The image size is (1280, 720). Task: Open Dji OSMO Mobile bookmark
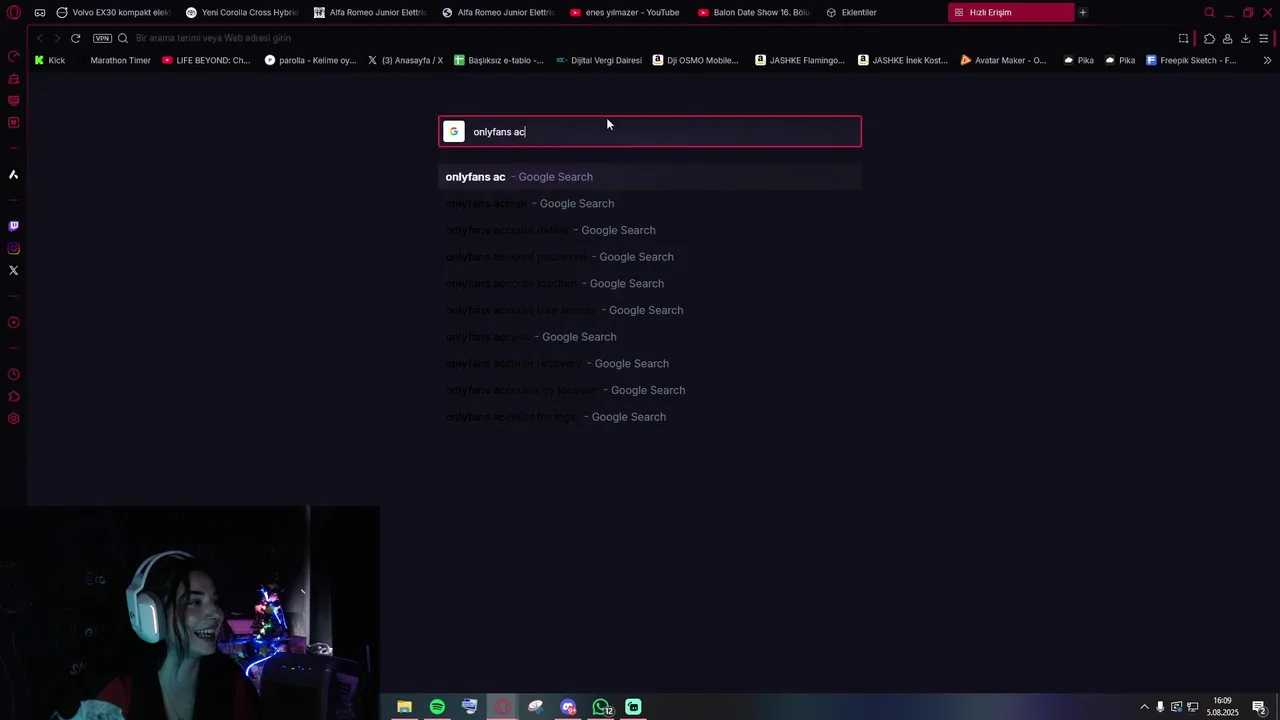pyautogui.click(x=696, y=60)
